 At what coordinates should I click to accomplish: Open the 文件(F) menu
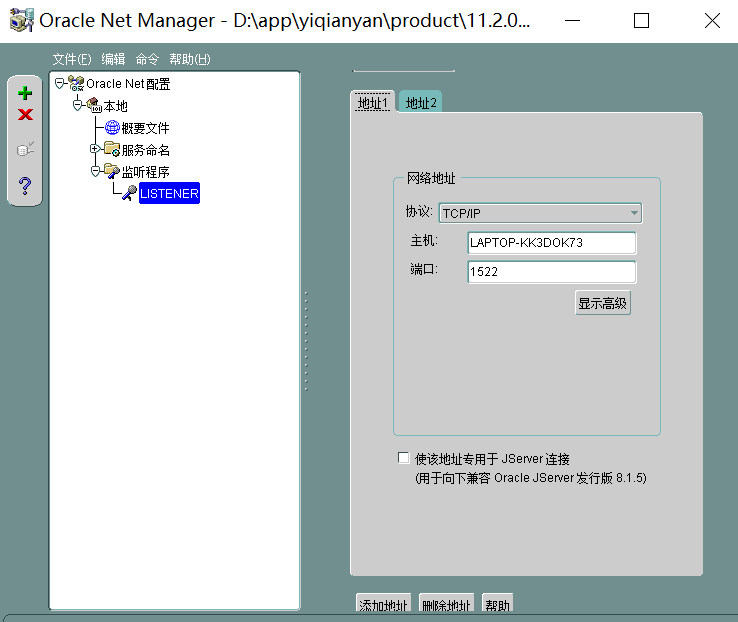pyautogui.click(x=72, y=59)
